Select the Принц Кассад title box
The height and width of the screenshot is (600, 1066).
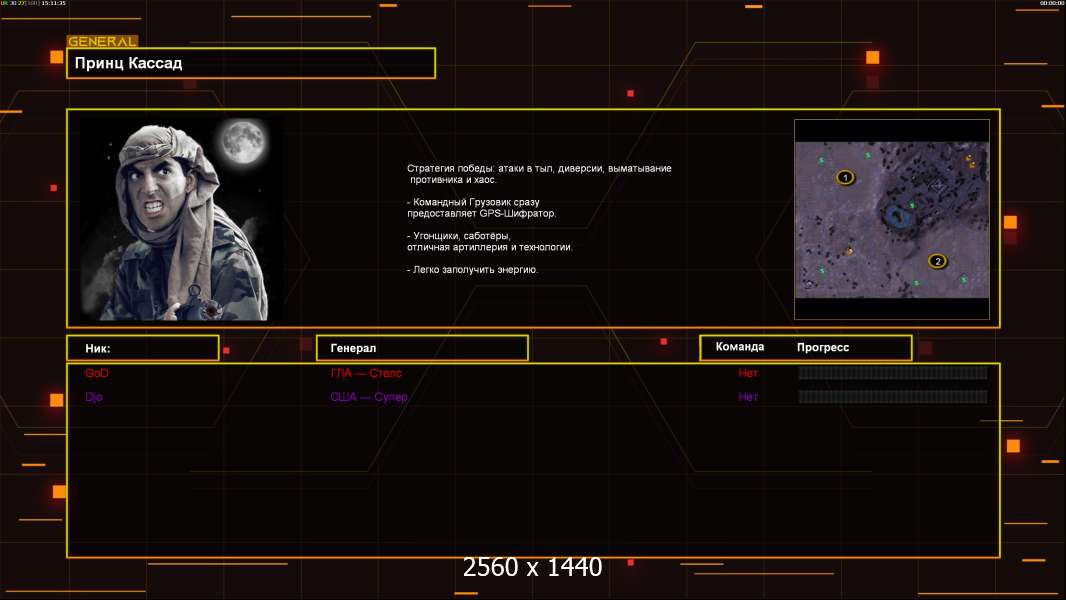251,63
